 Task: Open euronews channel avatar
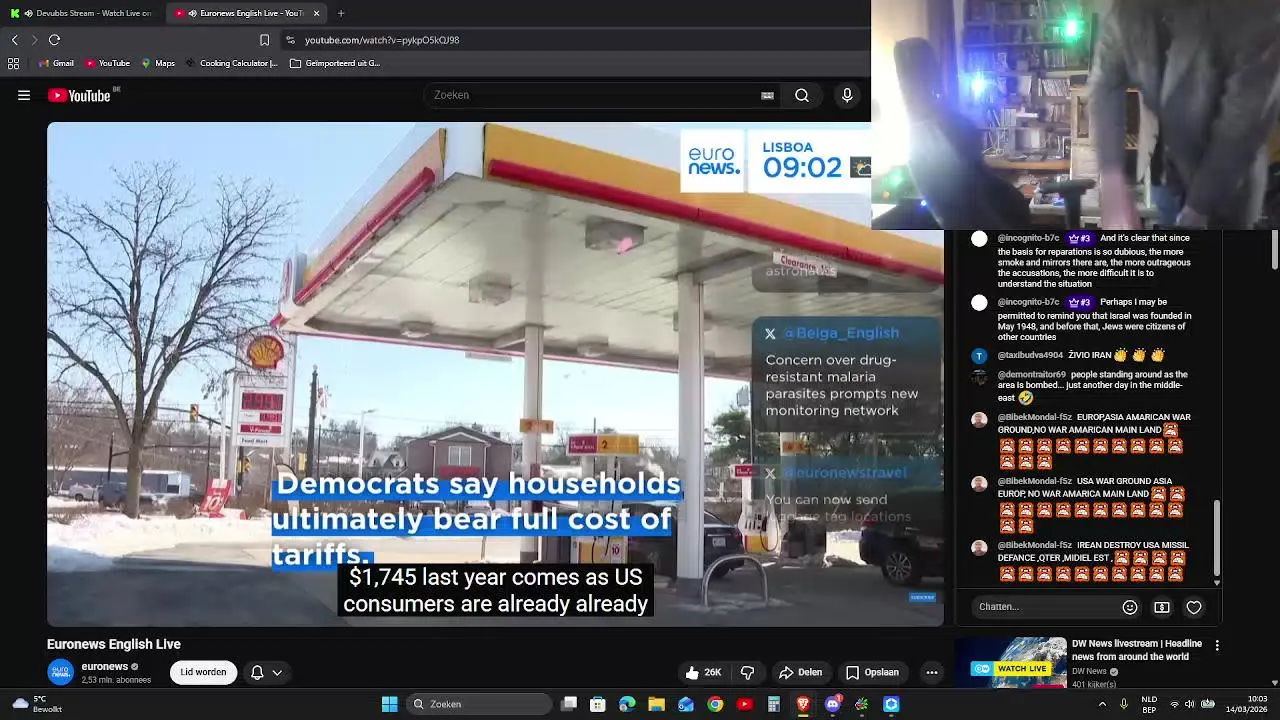pyautogui.click(x=61, y=672)
